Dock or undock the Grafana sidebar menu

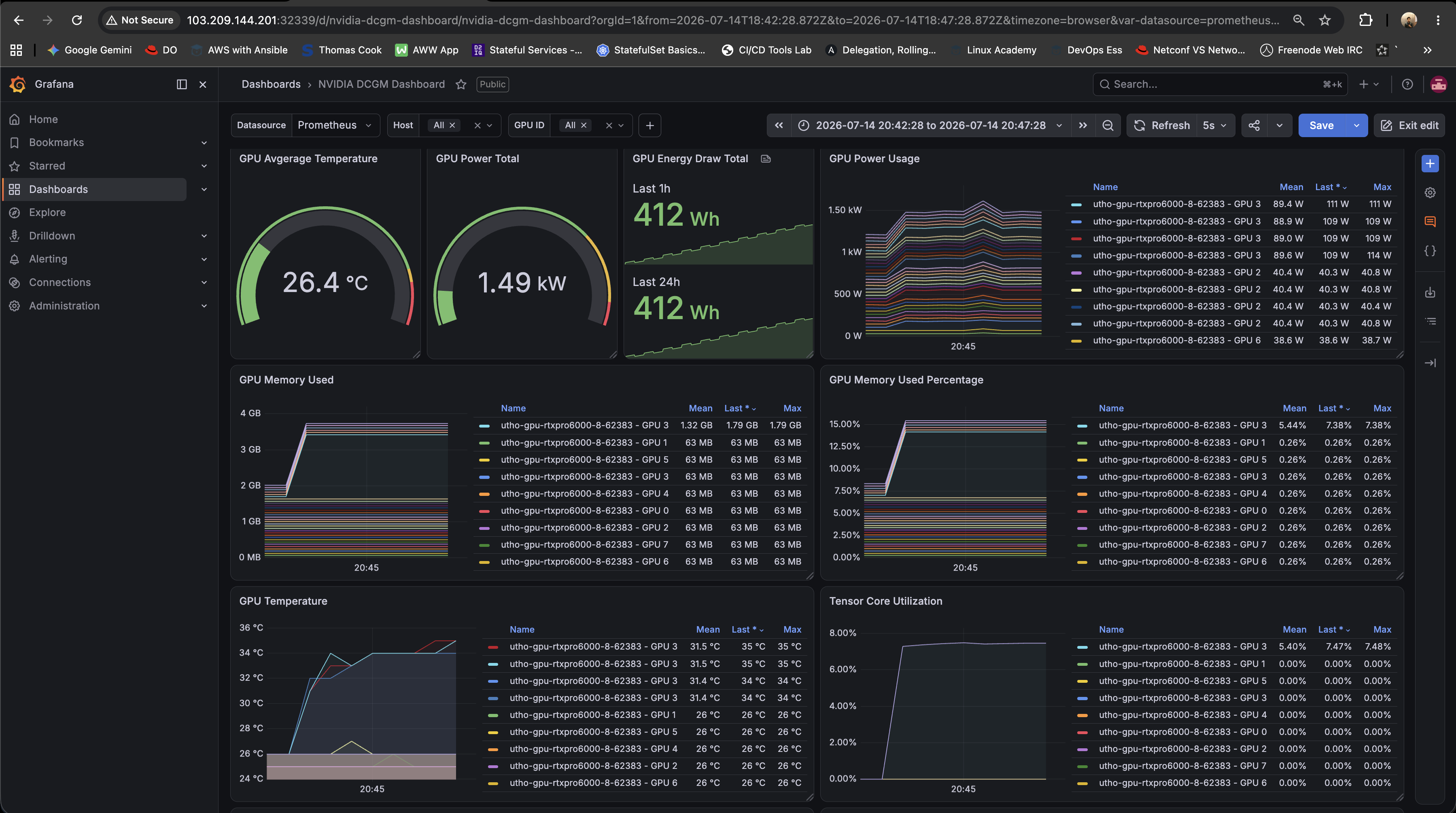[181, 84]
